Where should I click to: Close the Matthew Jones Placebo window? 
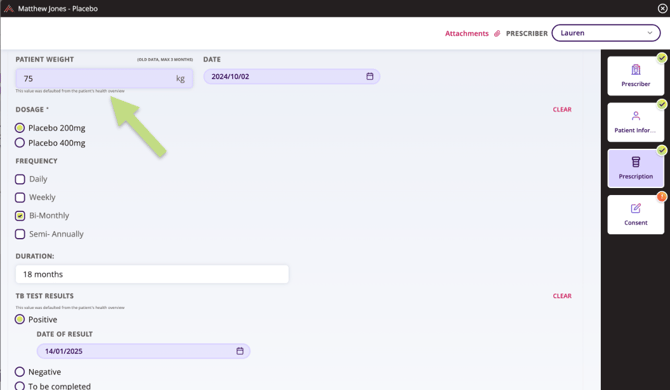pos(662,8)
